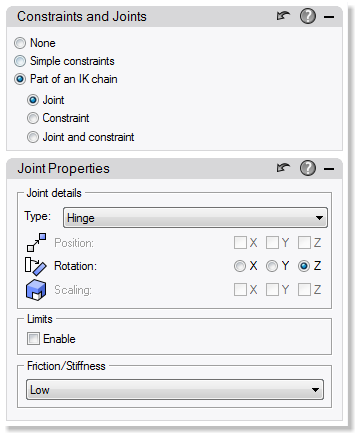The width and height of the screenshot is (360, 438).
Task: Click the reset arrow in Joint Properties
Action: [283, 168]
